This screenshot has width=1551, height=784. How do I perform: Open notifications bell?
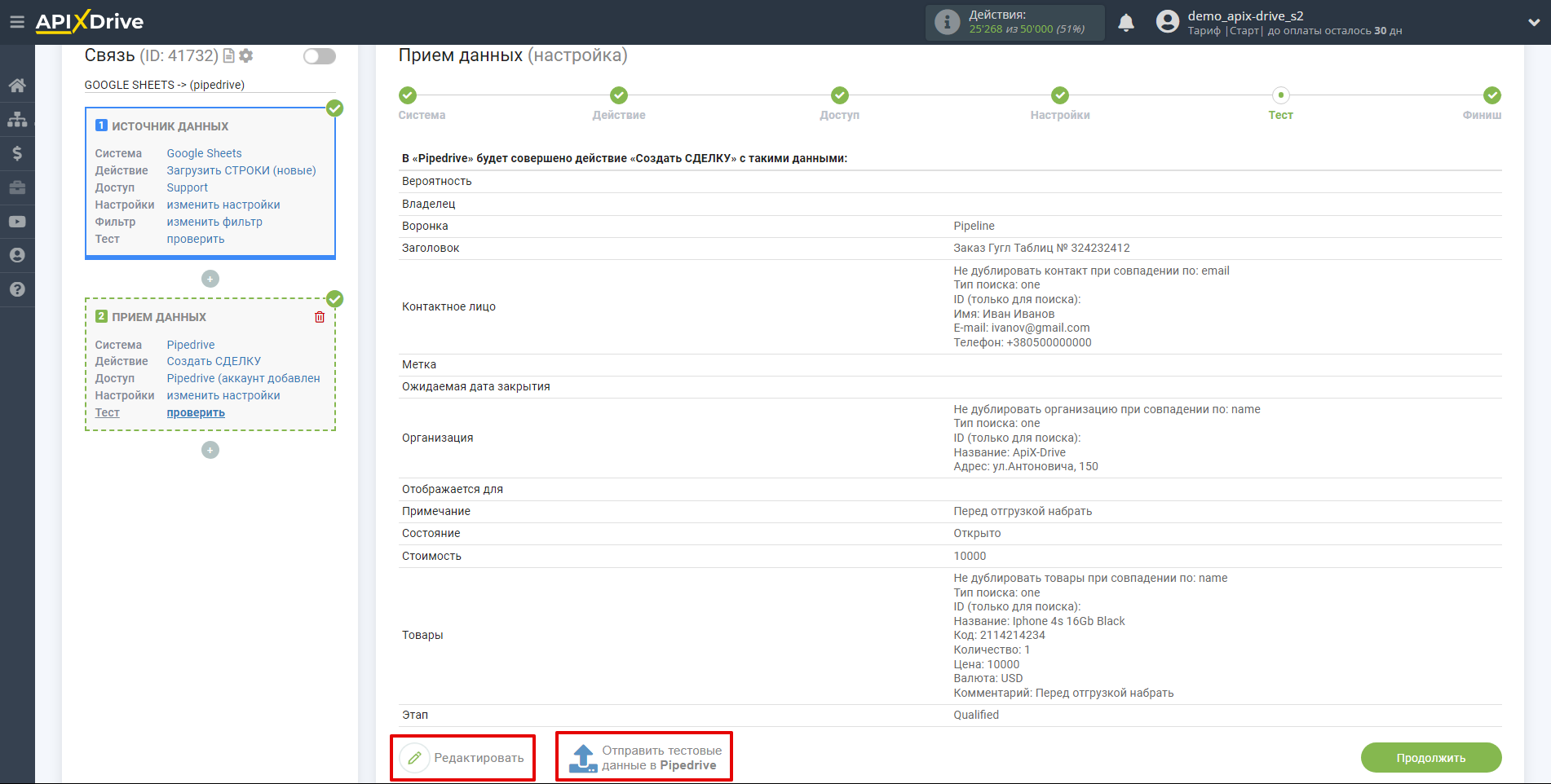coord(1126,23)
